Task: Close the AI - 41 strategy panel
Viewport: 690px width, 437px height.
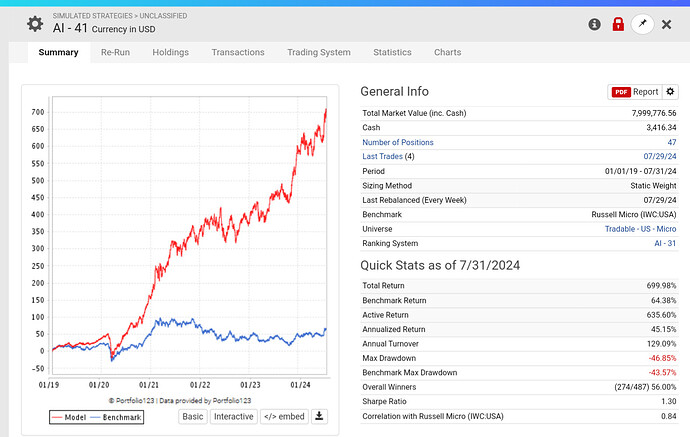Action: pyautogui.click(x=666, y=25)
